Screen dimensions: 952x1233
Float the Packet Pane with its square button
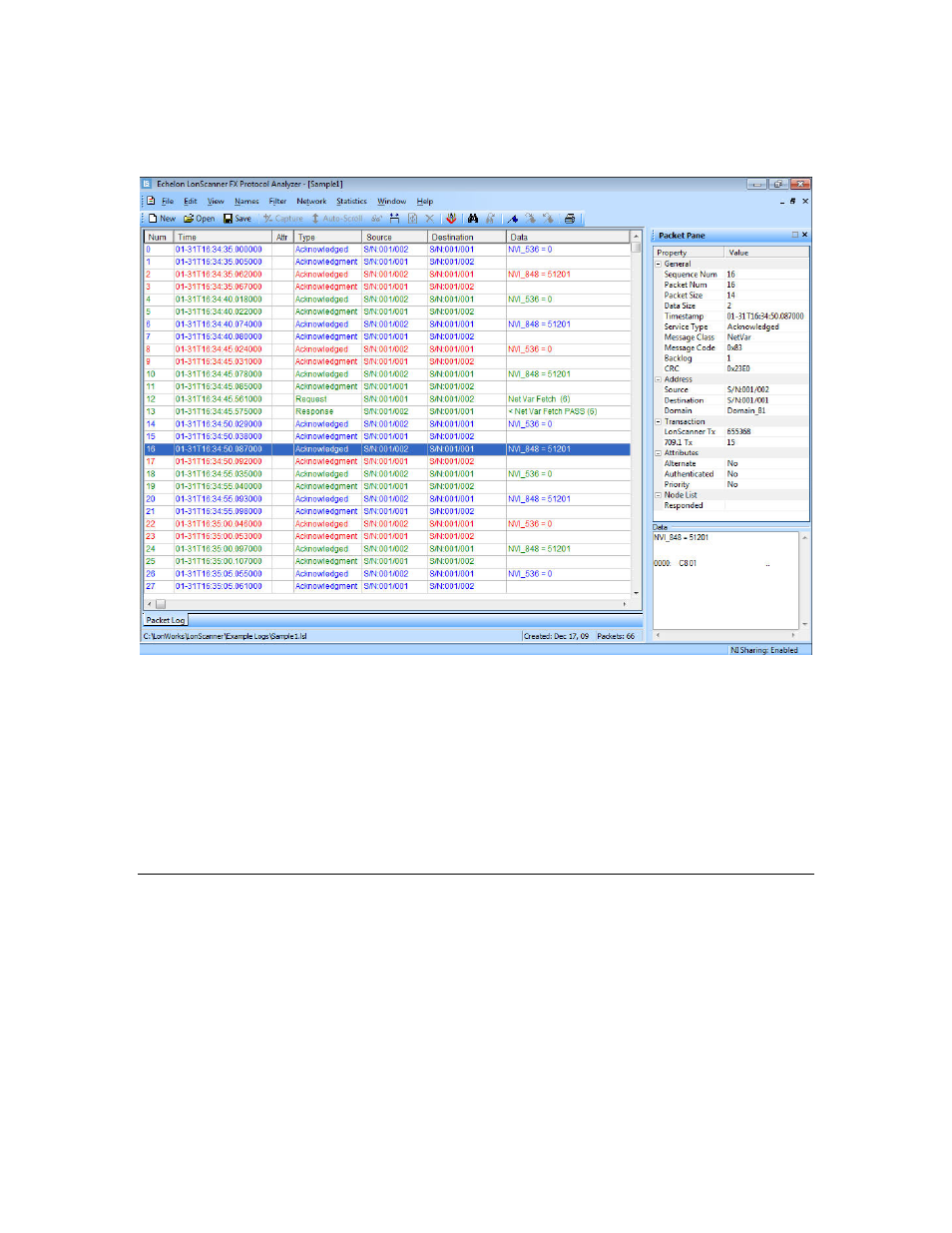[795, 236]
